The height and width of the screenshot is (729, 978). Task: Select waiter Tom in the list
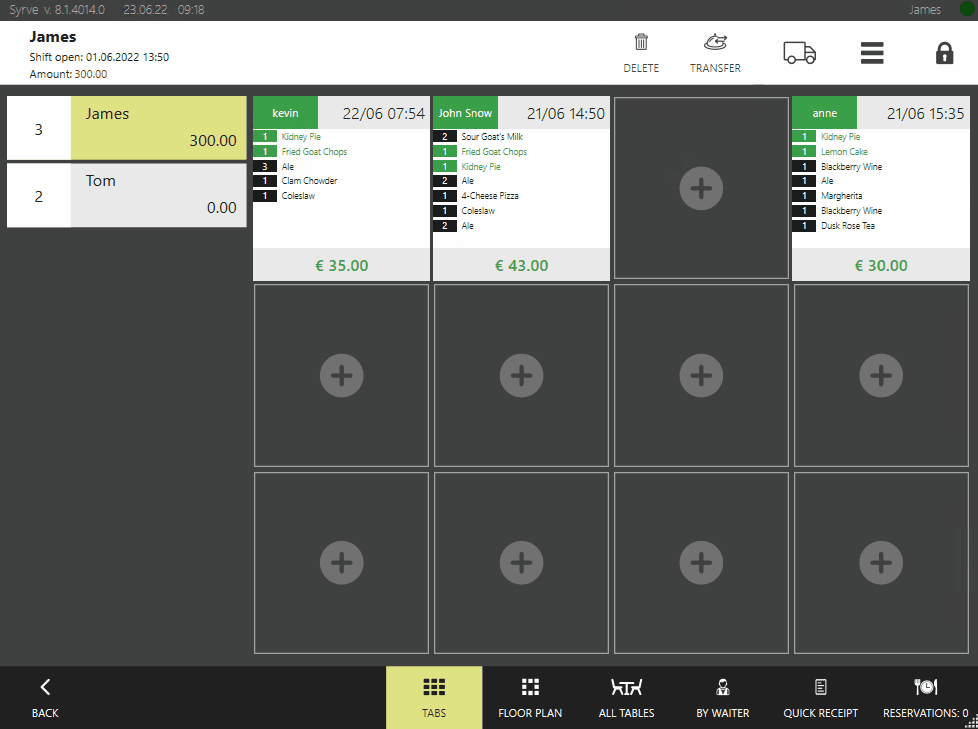click(x=158, y=195)
